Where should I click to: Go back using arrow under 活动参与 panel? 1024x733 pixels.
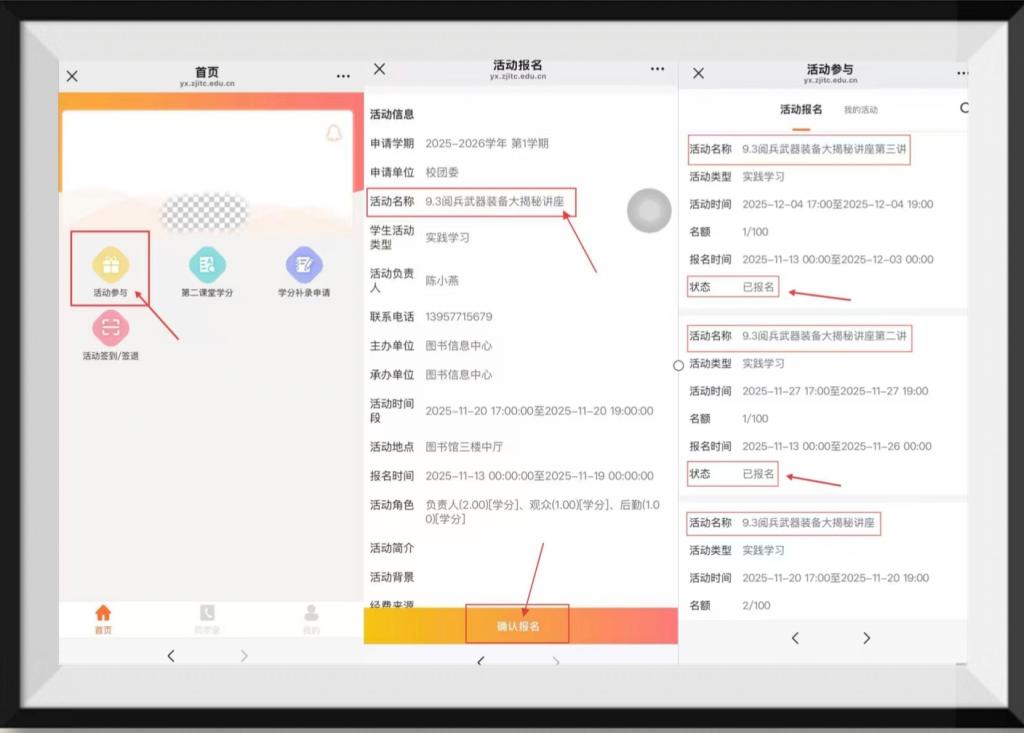click(795, 638)
